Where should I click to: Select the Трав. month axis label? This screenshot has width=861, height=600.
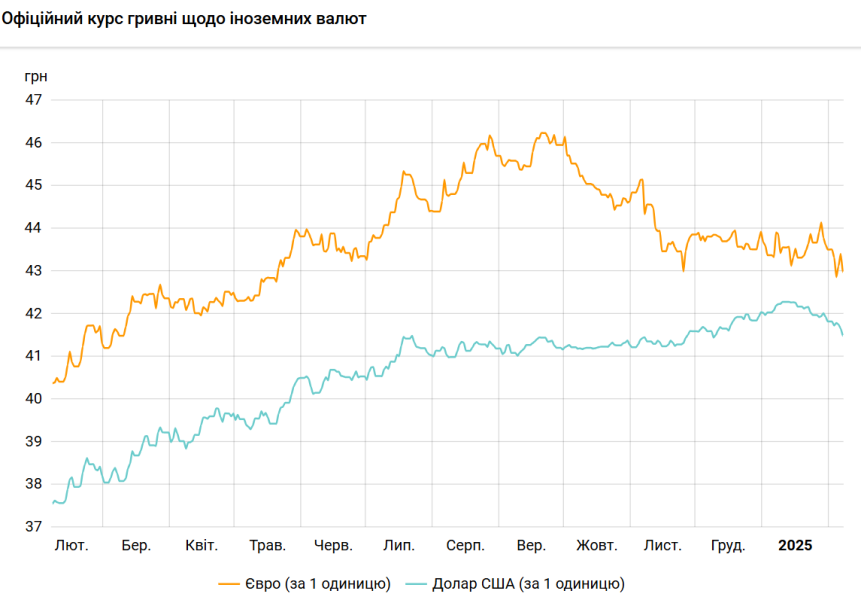267,546
